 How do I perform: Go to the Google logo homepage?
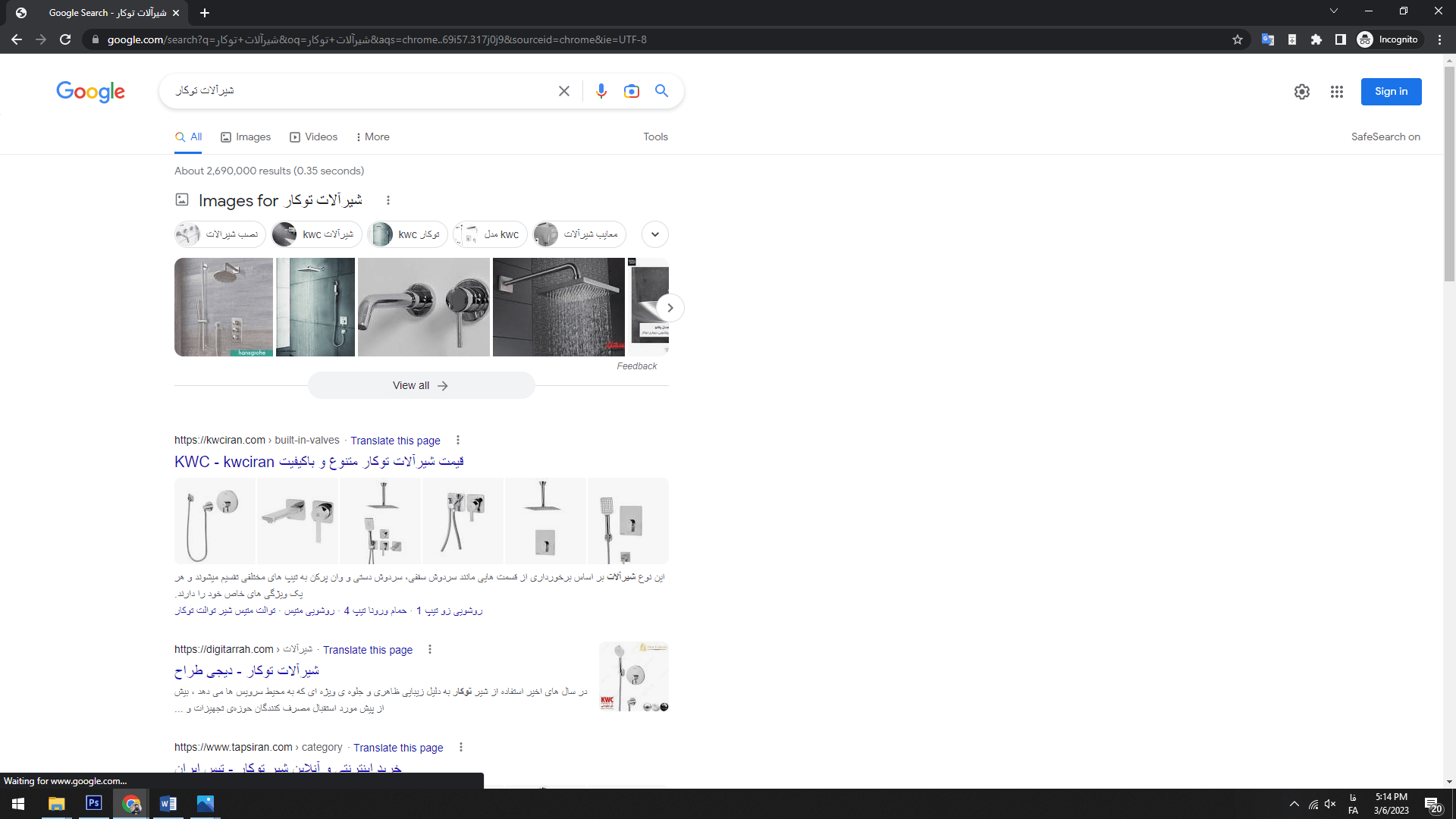point(90,92)
